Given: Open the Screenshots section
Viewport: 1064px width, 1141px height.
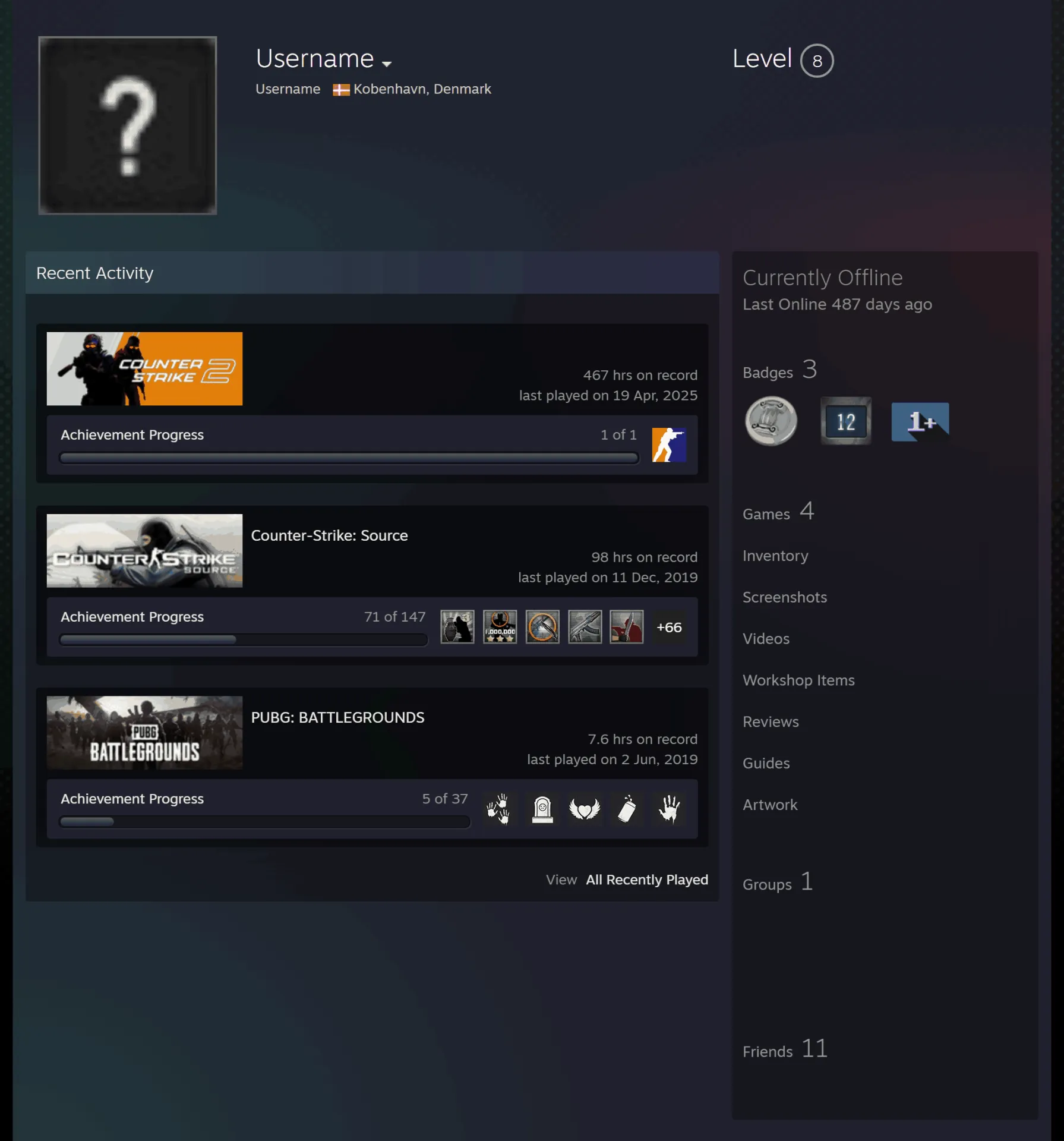Looking at the screenshot, I should pyautogui.click(x=785, y=597).
